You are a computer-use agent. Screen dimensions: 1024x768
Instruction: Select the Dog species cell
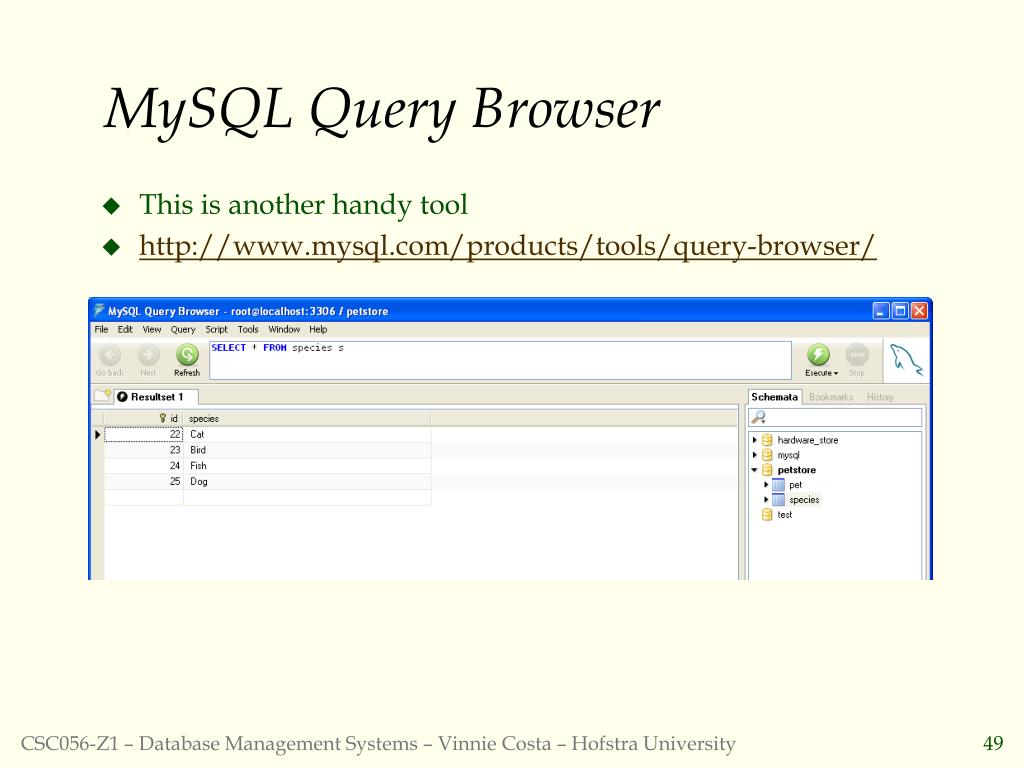tap(307, 481)
